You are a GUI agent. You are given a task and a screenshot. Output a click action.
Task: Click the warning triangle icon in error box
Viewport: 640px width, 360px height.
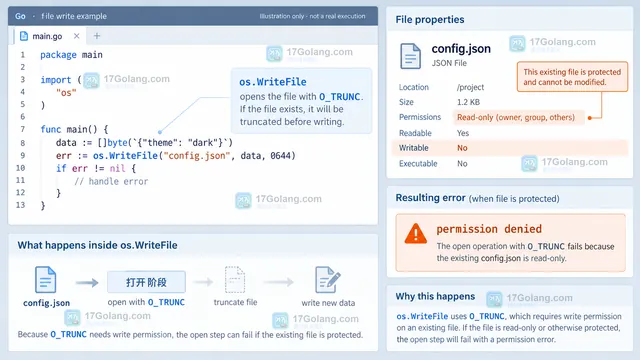tap(416, 233)
